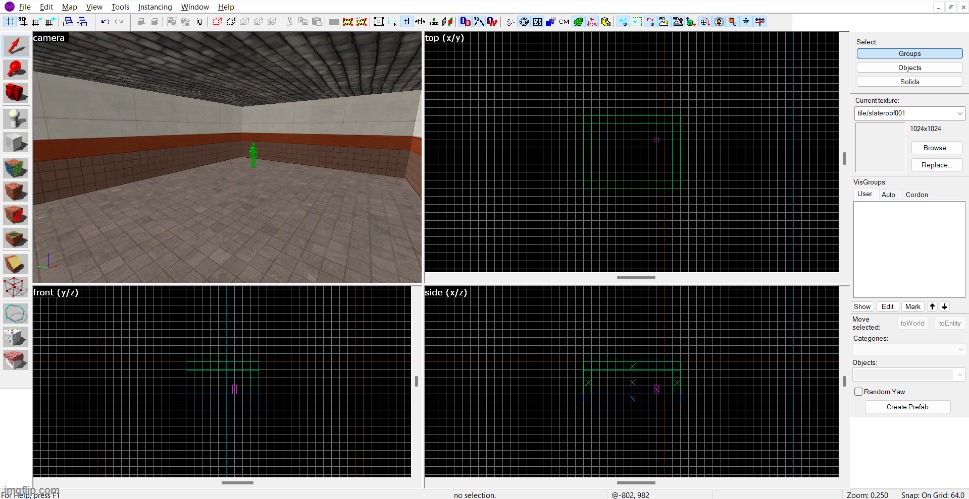Select the Camera tool
The image size is (969, 499).
tap(15, 93)
